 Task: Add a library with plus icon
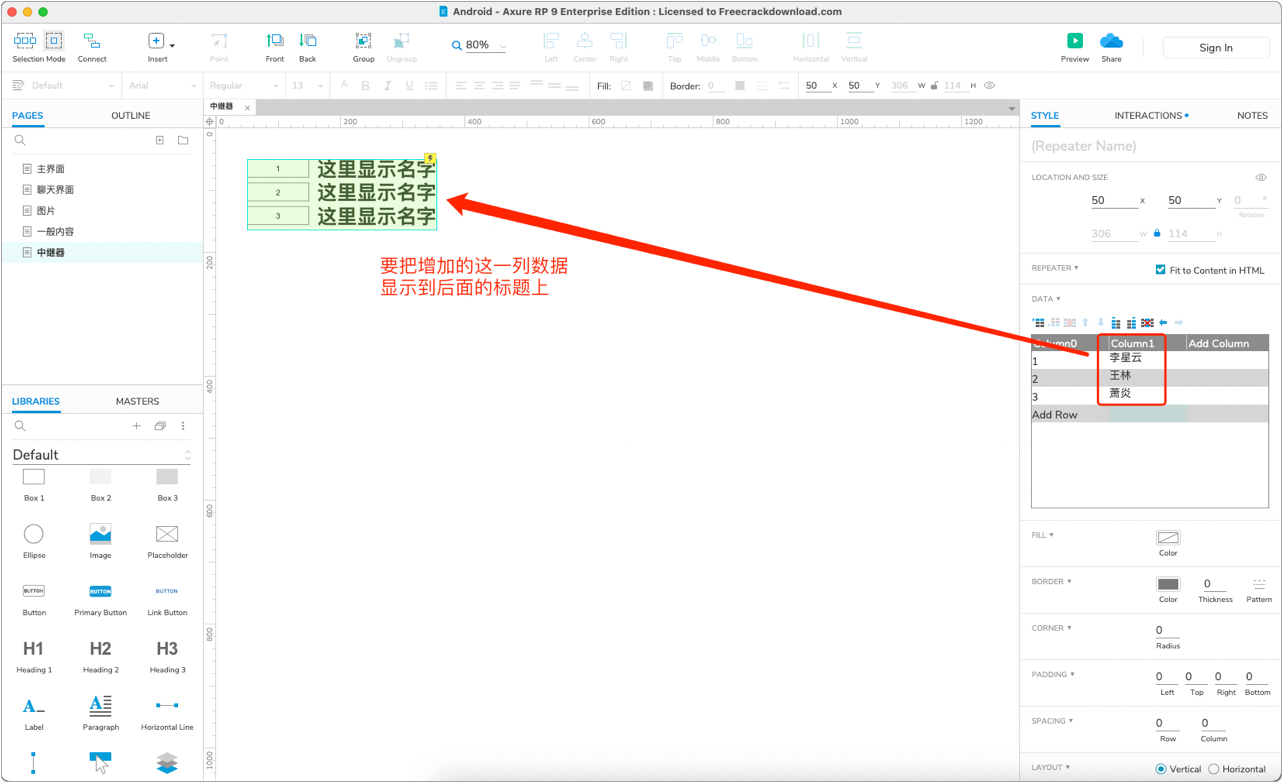click(137, 426)
